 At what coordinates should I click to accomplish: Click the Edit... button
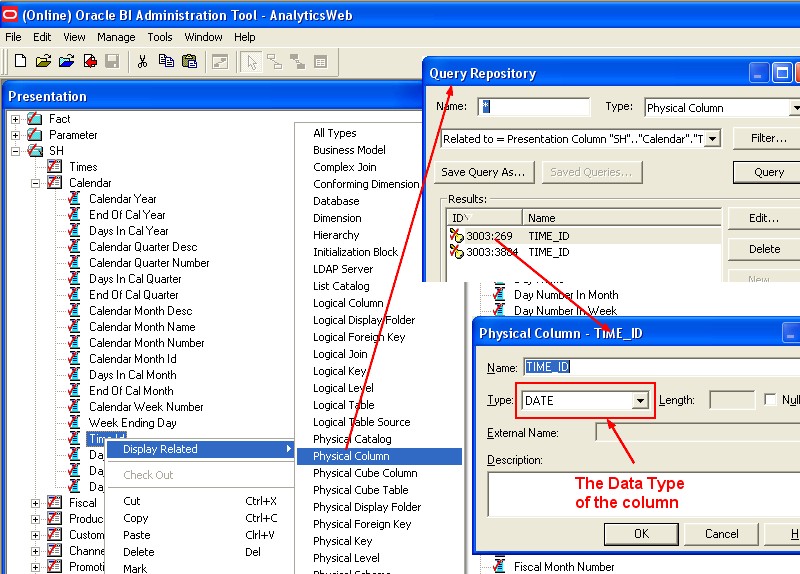pyautogui.click(x=764, y=218)
